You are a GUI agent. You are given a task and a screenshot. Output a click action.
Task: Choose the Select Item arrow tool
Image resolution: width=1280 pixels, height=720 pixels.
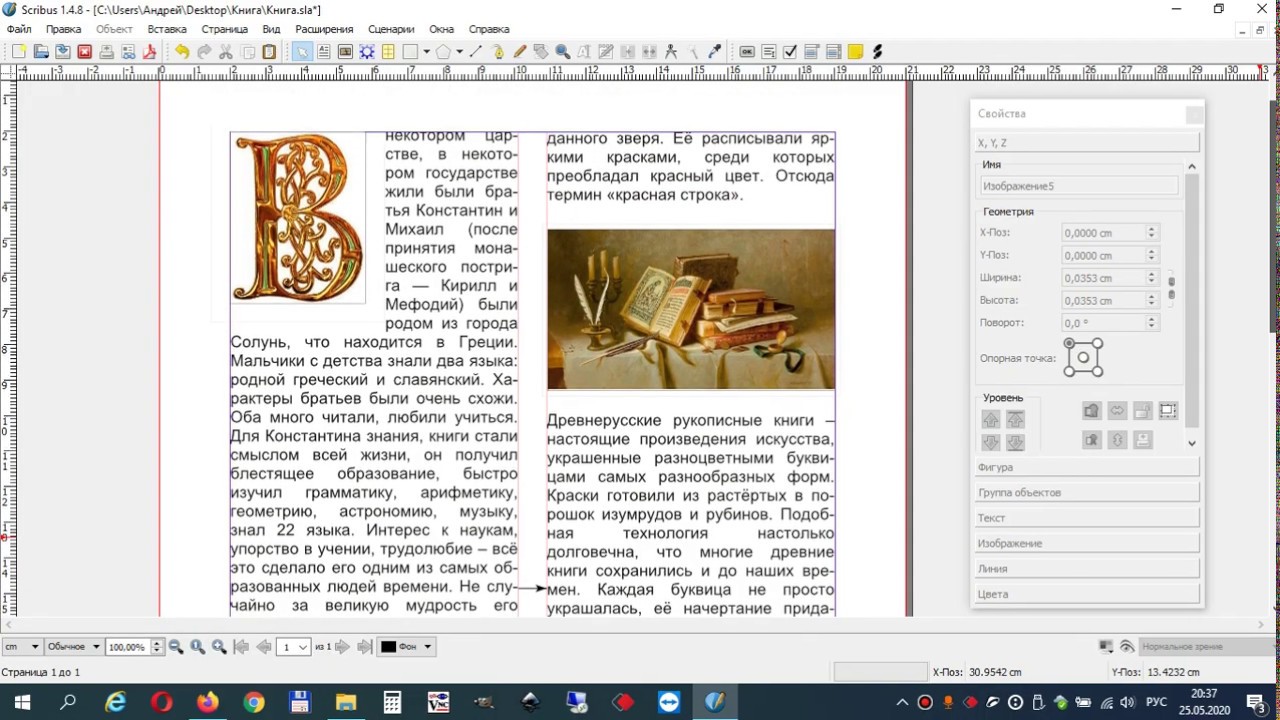click(302, 52)
